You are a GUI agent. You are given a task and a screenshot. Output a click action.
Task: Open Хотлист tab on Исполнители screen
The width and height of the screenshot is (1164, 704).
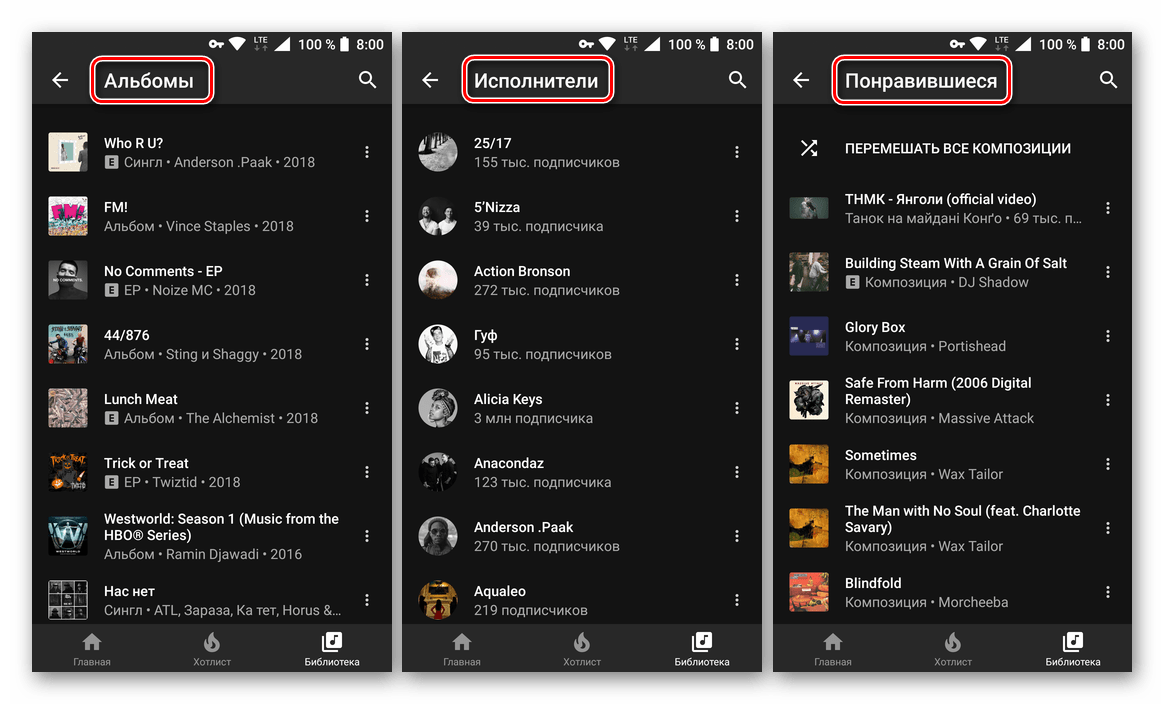coord(582,649)
